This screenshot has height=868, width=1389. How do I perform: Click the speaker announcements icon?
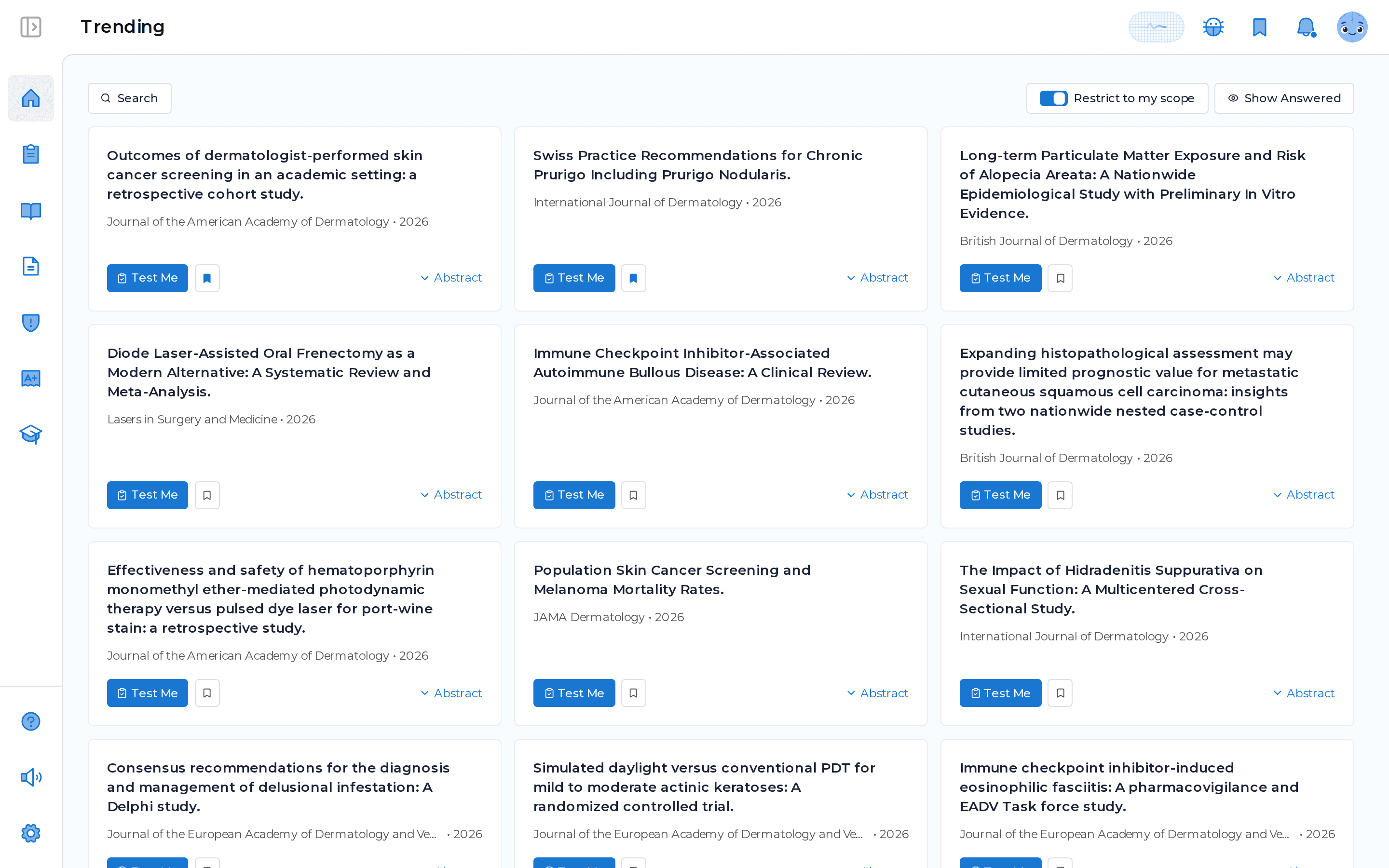pos(30,777)
